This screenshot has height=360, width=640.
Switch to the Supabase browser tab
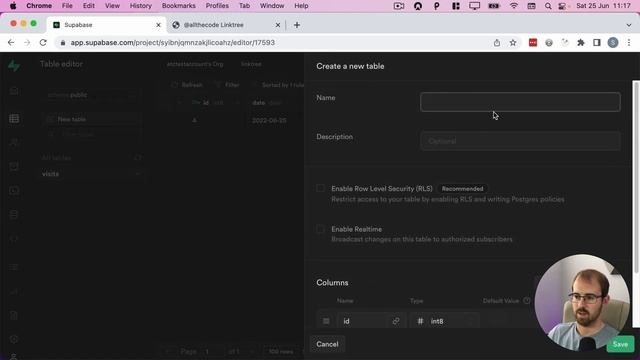[107, 25]
